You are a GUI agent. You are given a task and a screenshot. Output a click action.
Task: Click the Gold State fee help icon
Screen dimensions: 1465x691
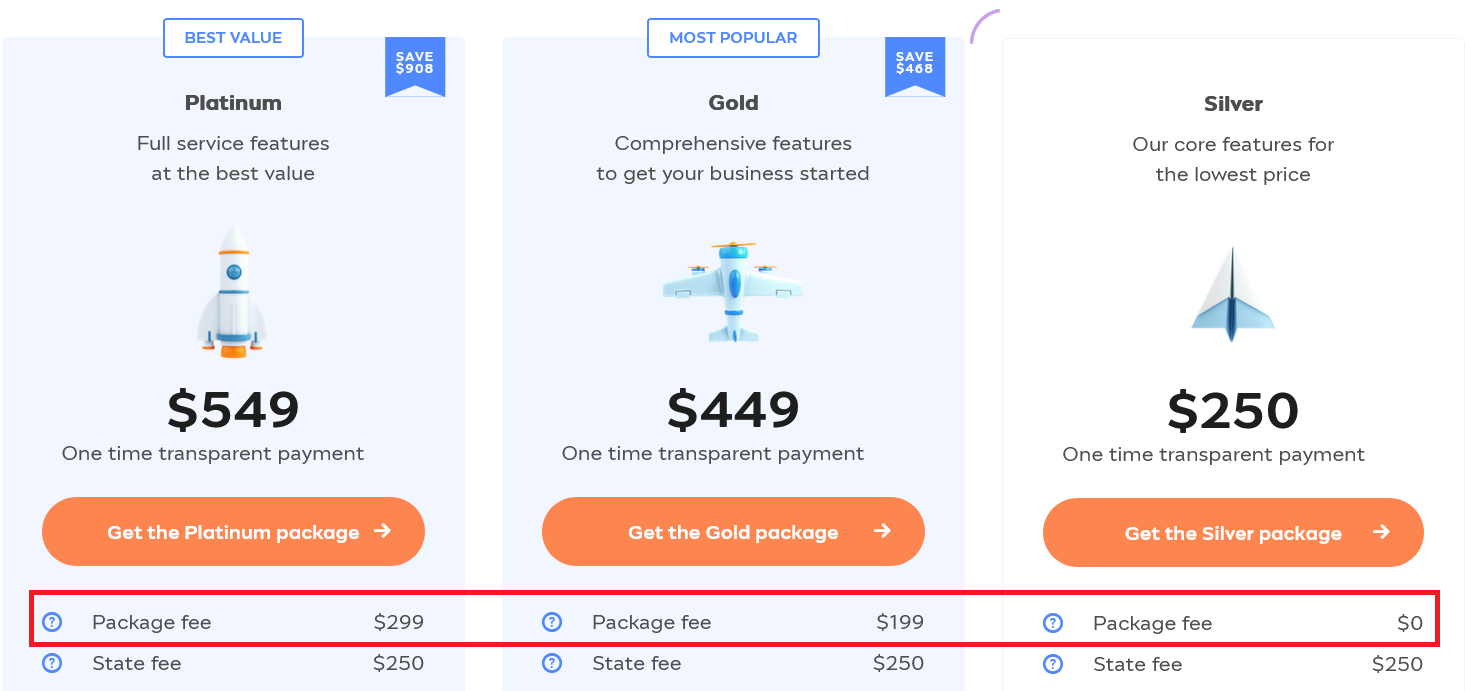pyautogui.click(x=552, y=663)
